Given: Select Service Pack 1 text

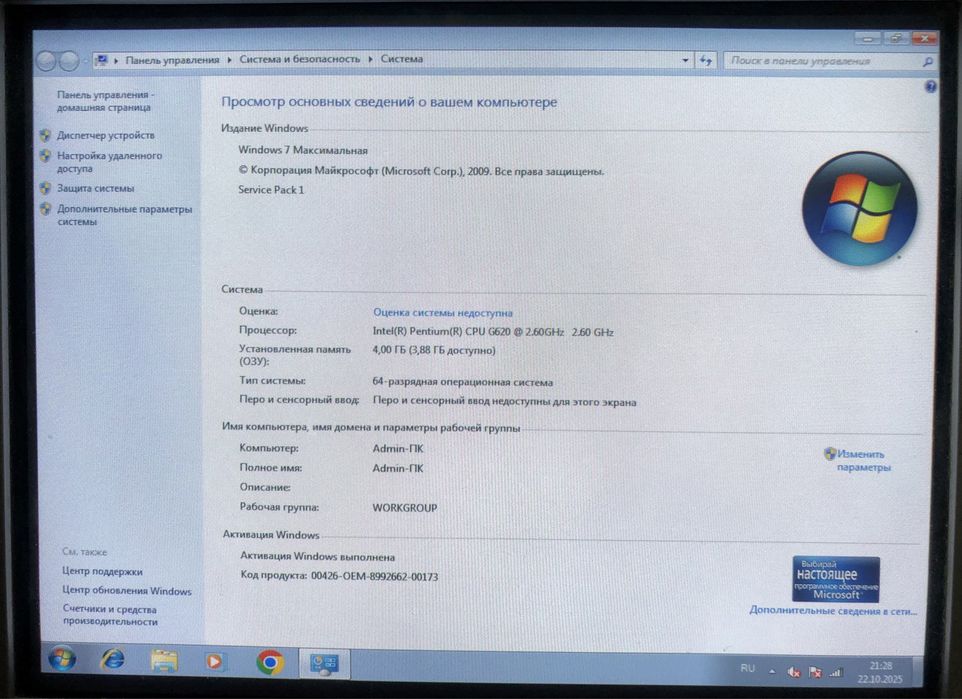Looking at the screenshot, I should pos(271,190).
